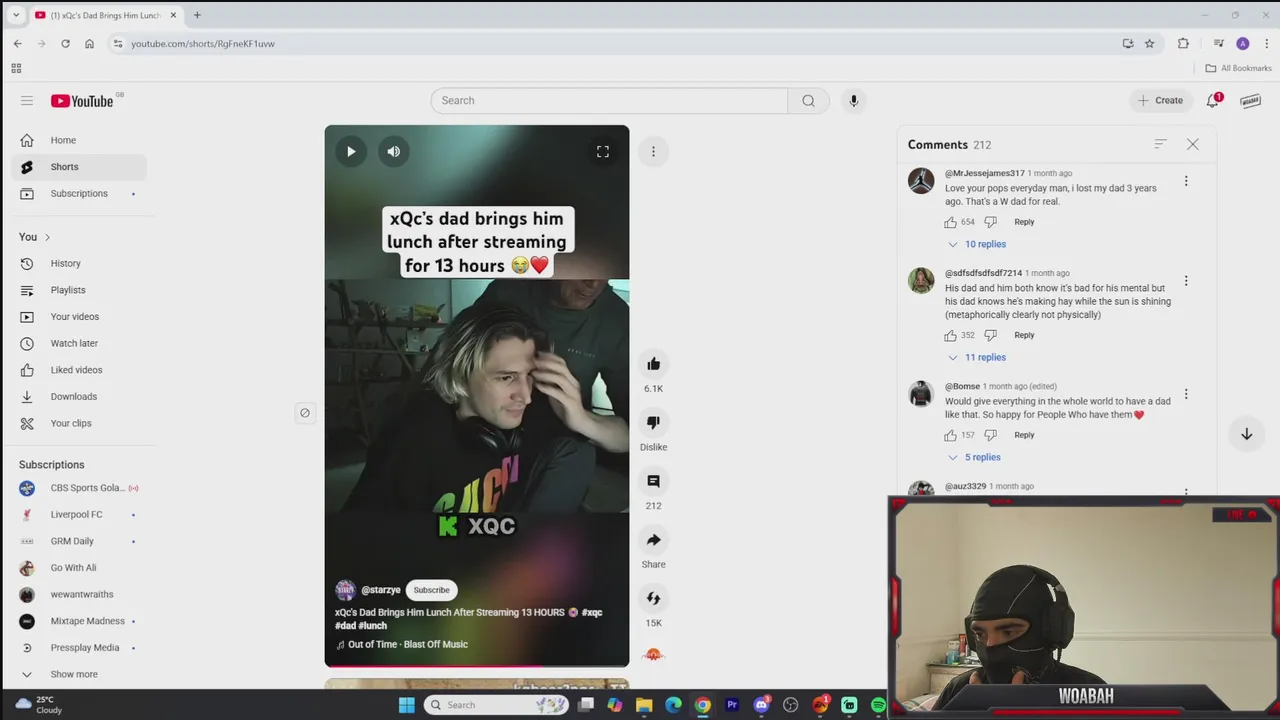Expand 10 replies on MrJessejames317 comment

[x=977, y=244]
